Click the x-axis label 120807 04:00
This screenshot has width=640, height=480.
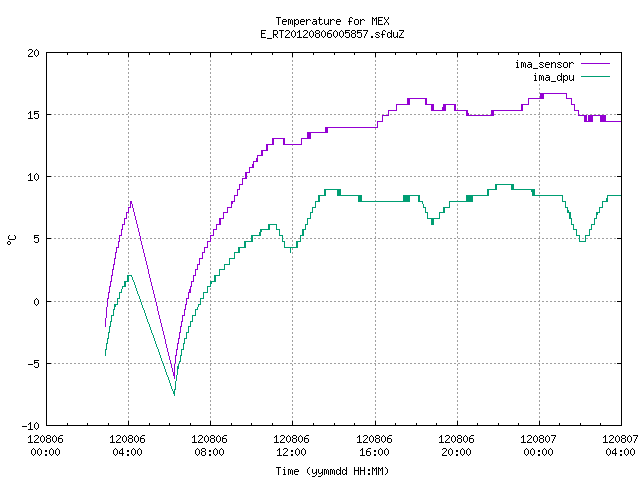pos(620,445)
